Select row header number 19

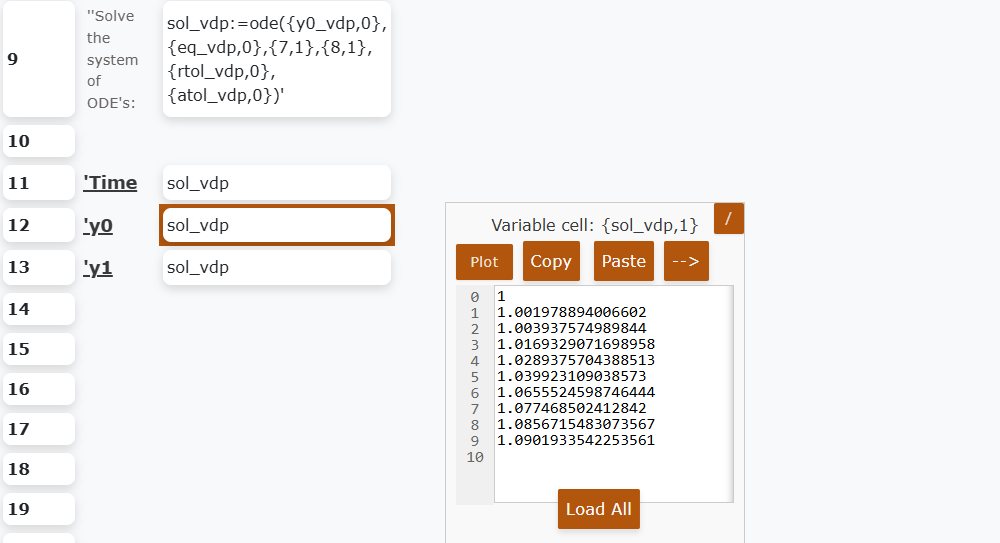click(39, 509)
